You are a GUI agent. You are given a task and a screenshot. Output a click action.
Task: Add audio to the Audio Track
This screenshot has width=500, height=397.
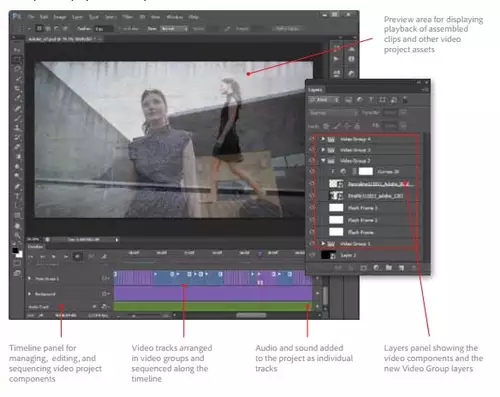105,306
